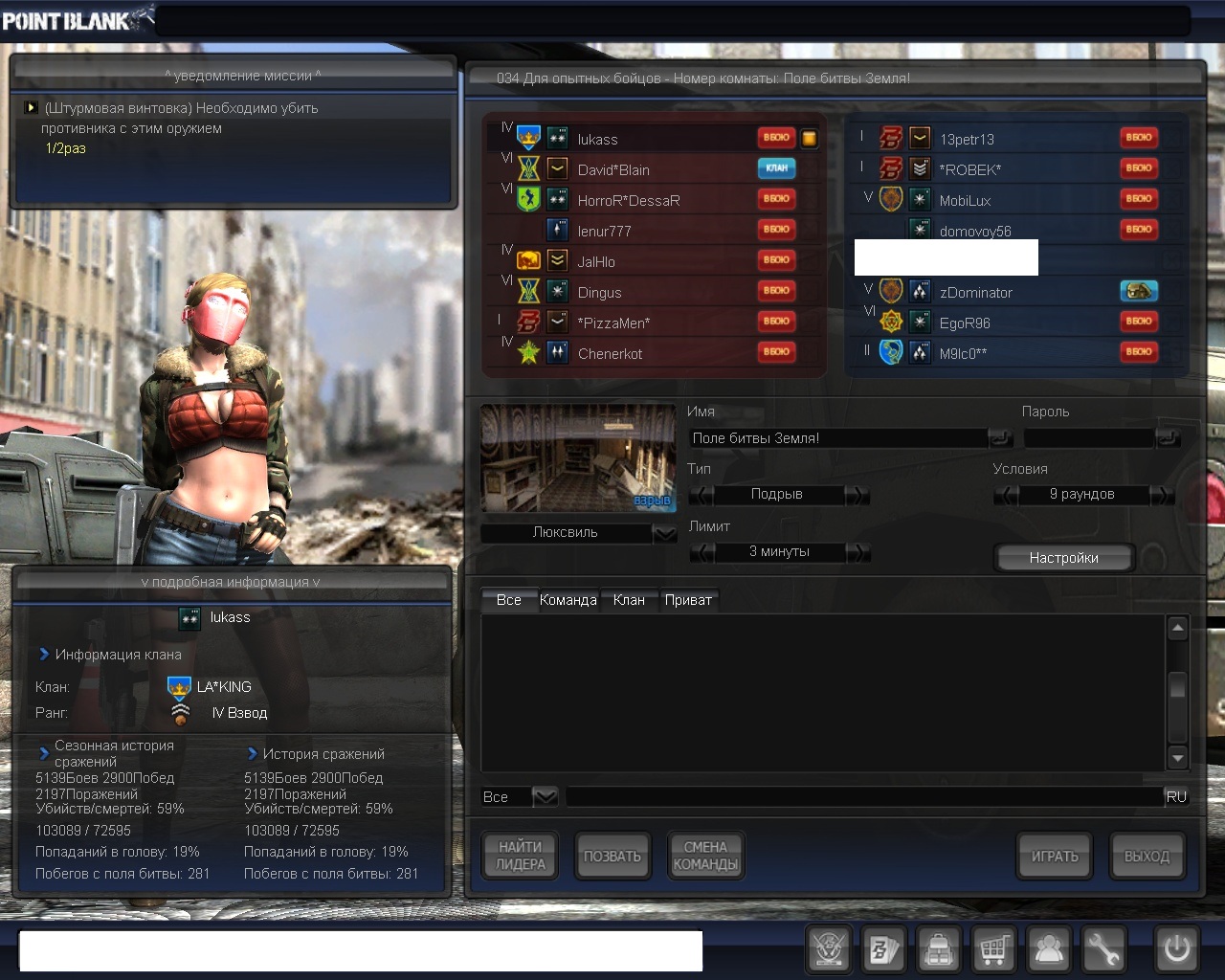Expand the подробная информация panel
The image size is (1225, 980).
[x=231, y=582]
